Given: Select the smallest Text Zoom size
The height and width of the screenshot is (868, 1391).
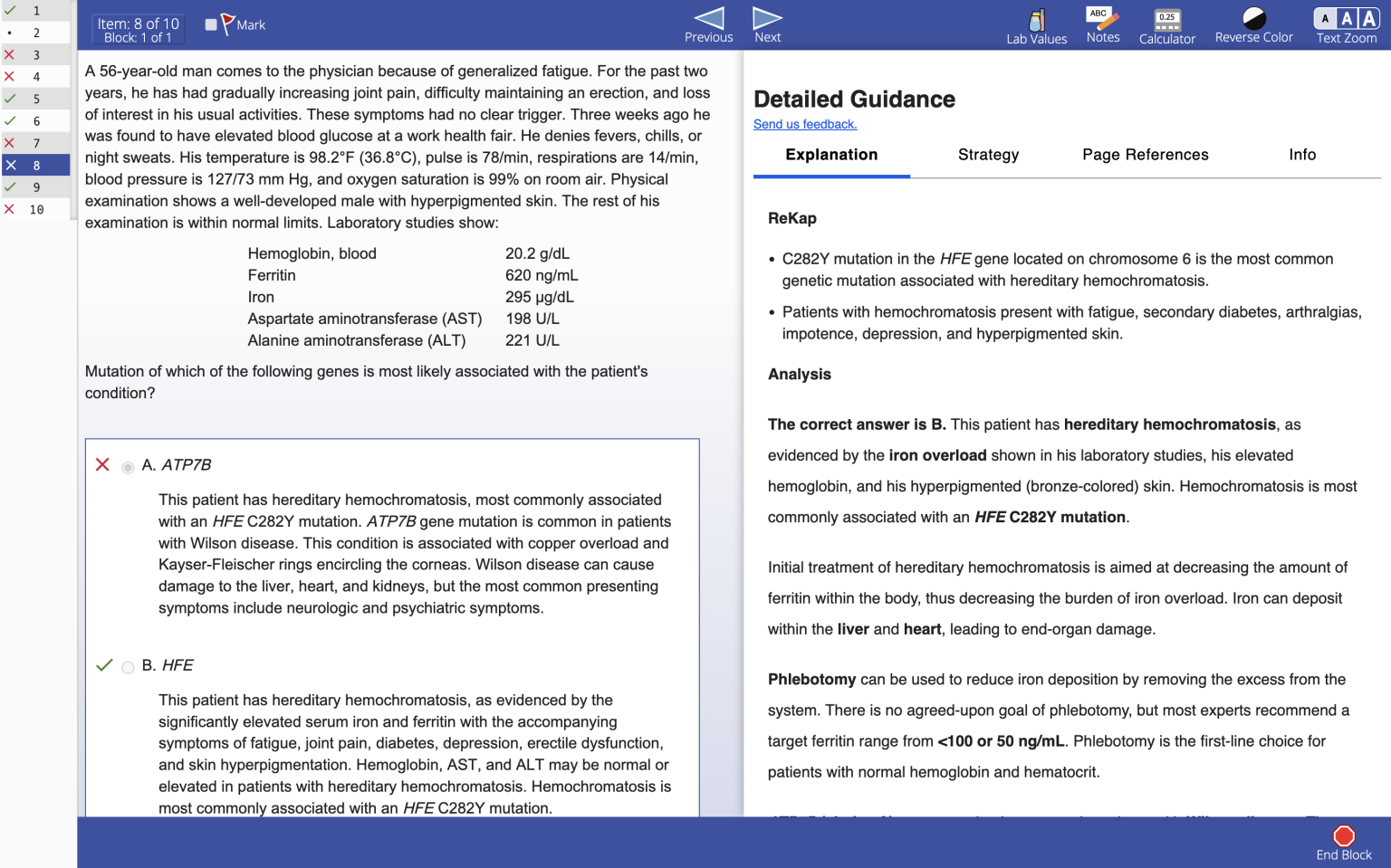Looking at the screenshot, I should point(1325,16).
